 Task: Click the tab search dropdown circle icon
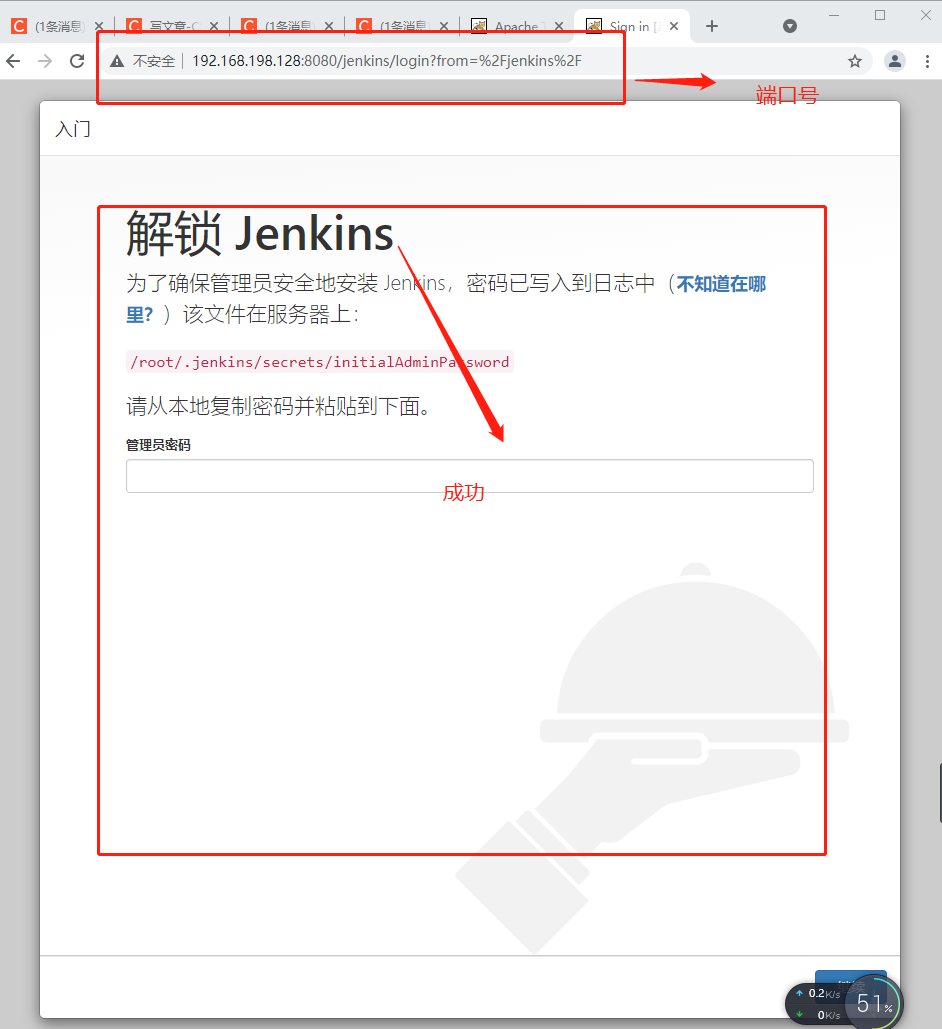[790, 26]
